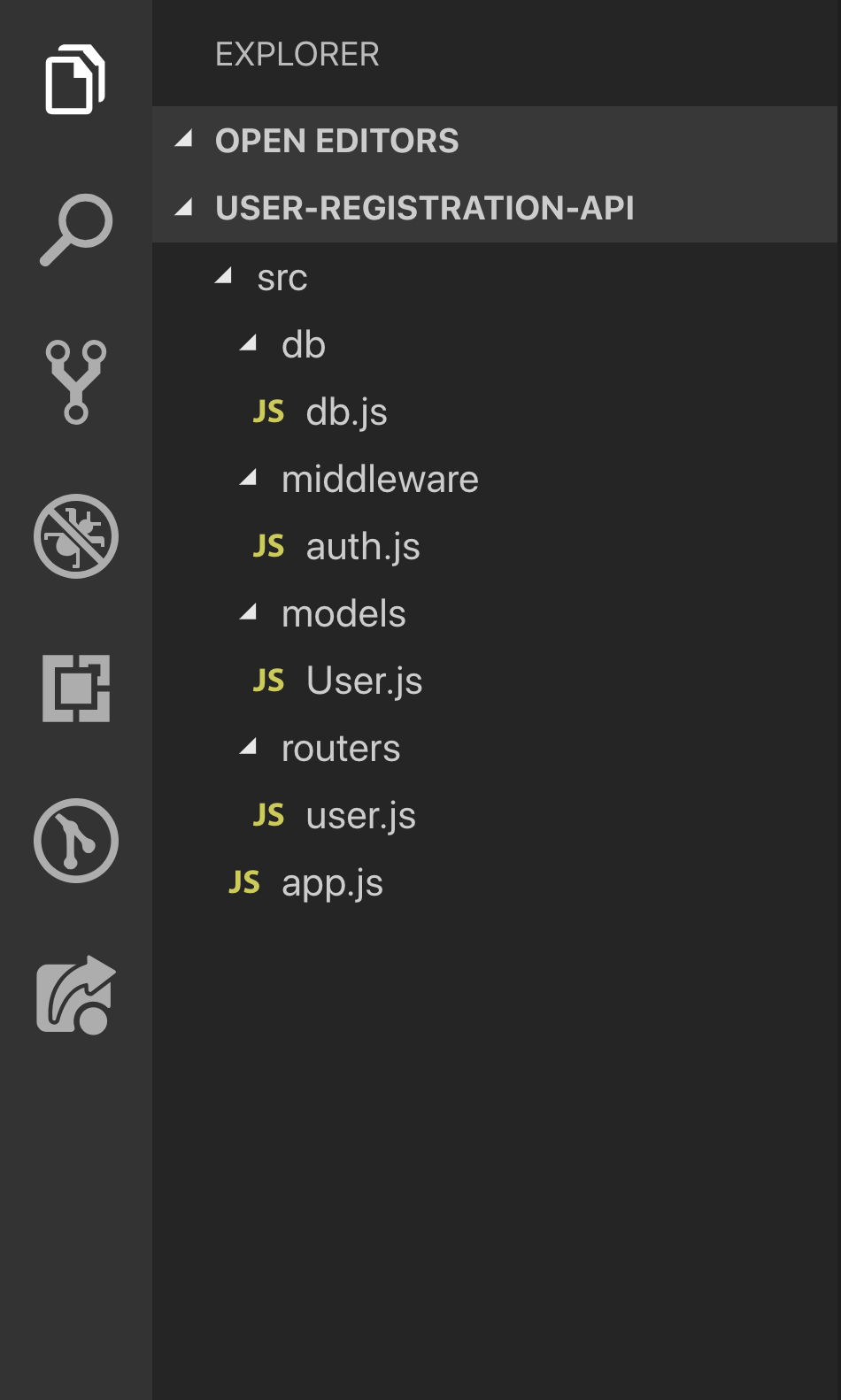
Task: Collapse the src folder arrow
Action: click(224, 277)
